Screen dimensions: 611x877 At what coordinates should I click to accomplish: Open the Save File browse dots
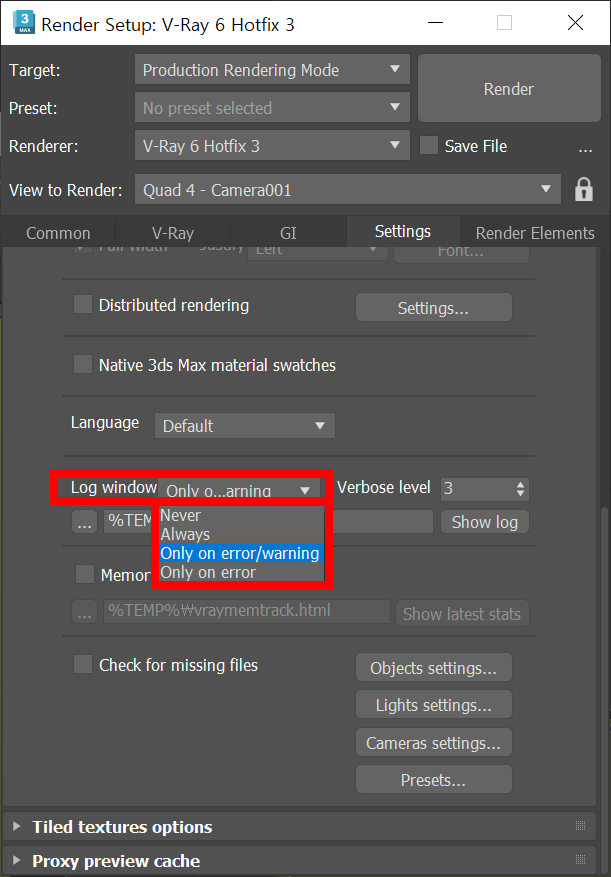585,148
